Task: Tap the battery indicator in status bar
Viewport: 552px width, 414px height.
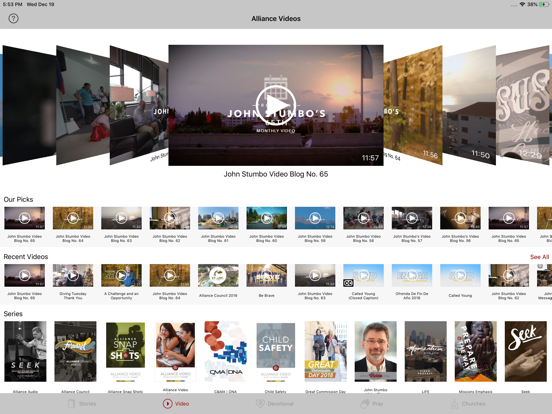Action: [x=544, y=4]
